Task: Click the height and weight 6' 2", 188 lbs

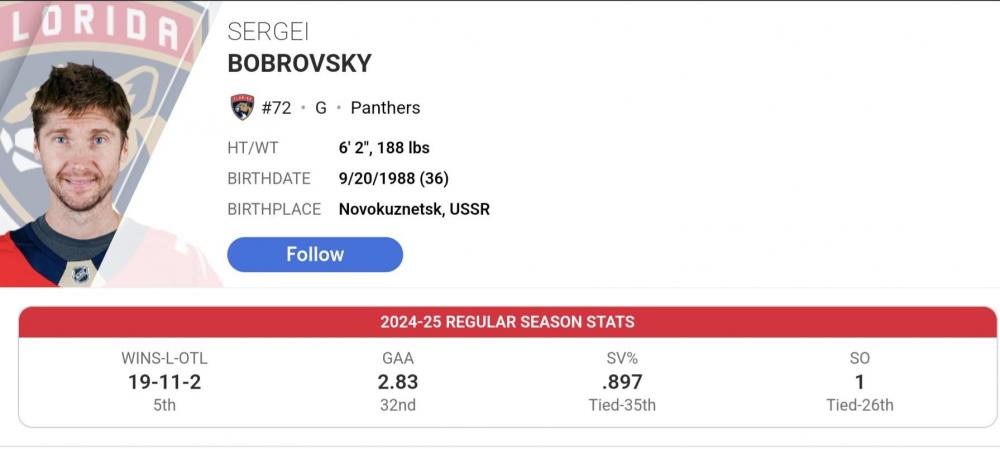Action: (x=384, y=148)
